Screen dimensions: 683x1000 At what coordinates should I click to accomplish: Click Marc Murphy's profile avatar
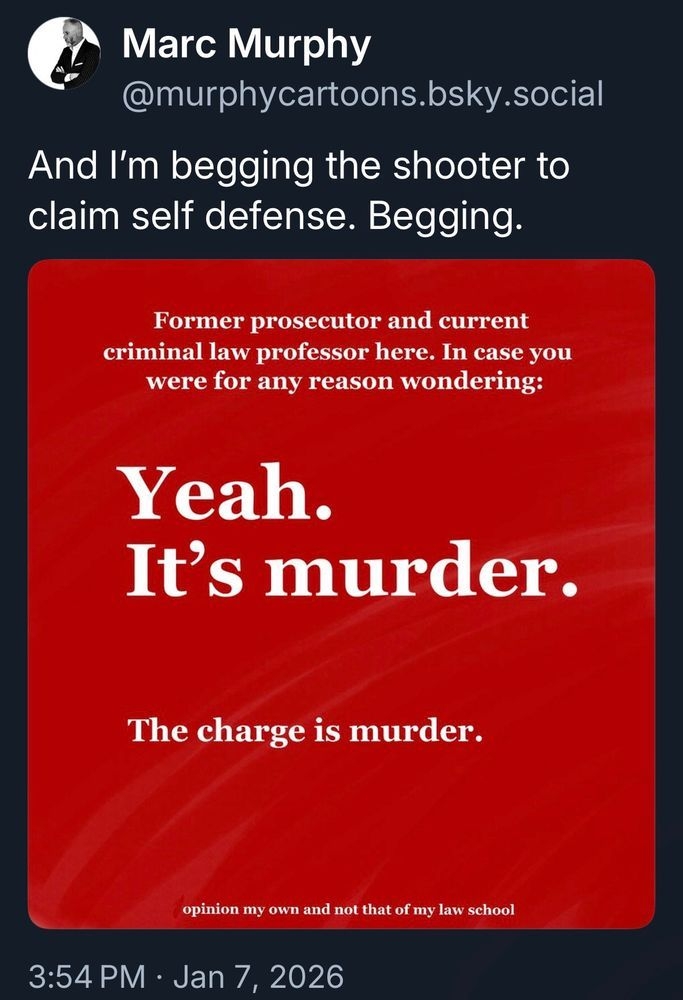tap(64, 57)
